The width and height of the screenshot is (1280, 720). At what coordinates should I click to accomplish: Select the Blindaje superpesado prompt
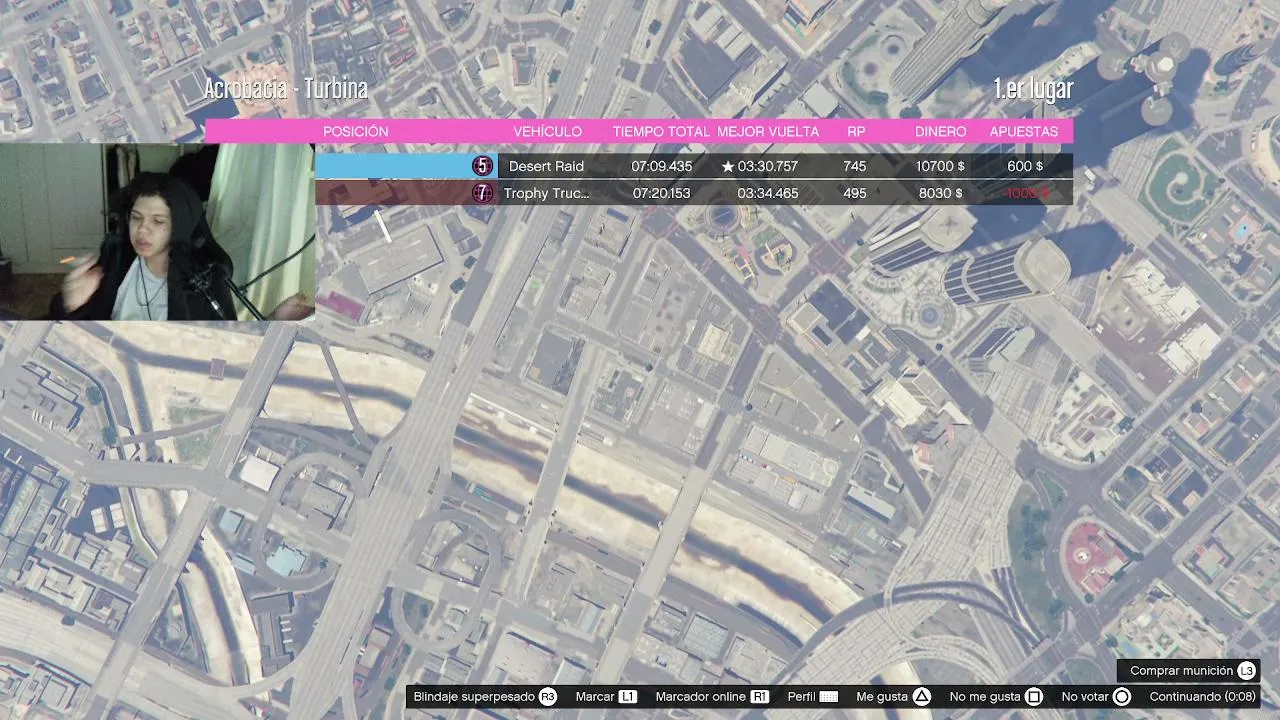(x=474, y=697)
